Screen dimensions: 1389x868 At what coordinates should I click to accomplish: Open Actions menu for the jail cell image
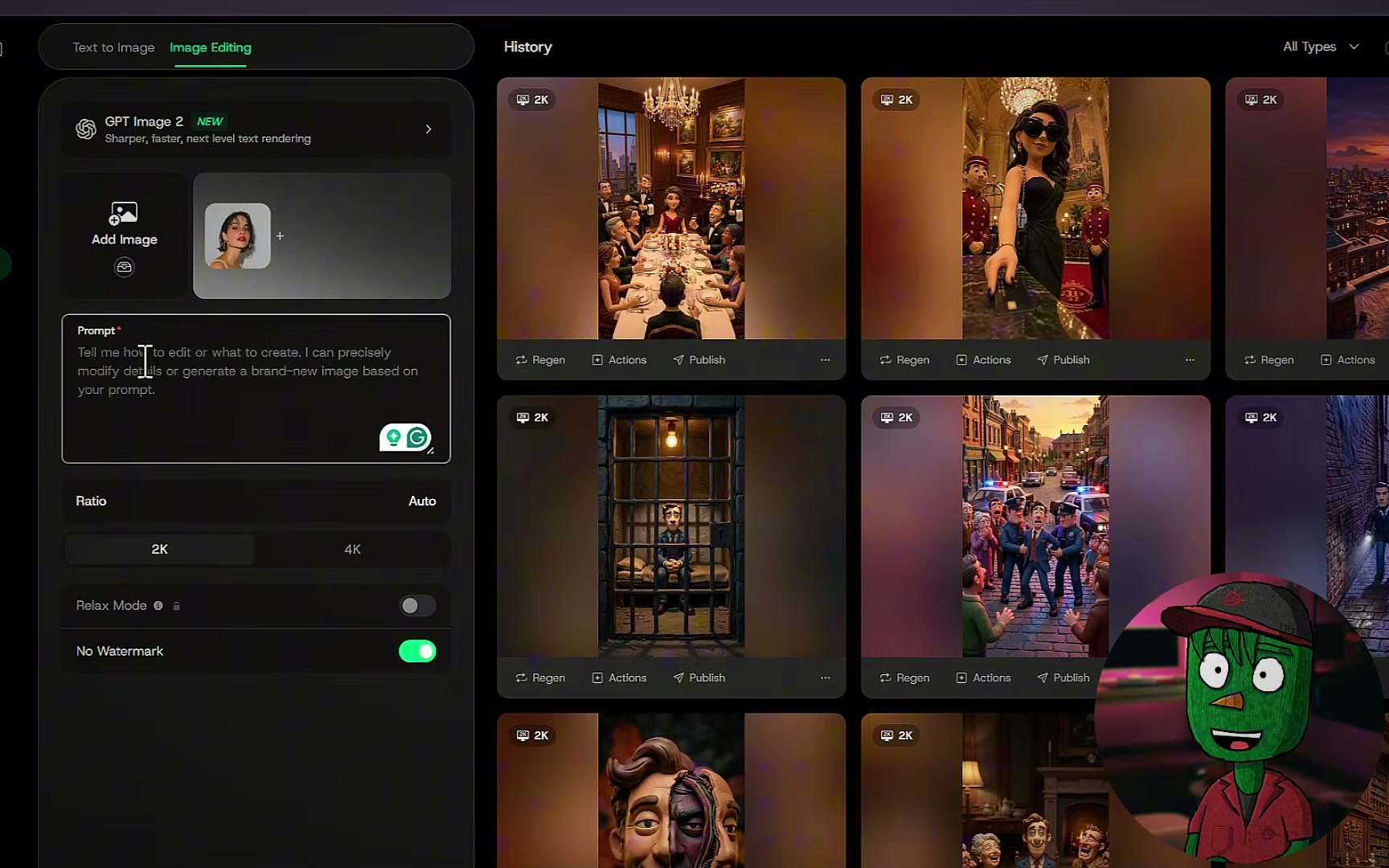click(619, 678)
